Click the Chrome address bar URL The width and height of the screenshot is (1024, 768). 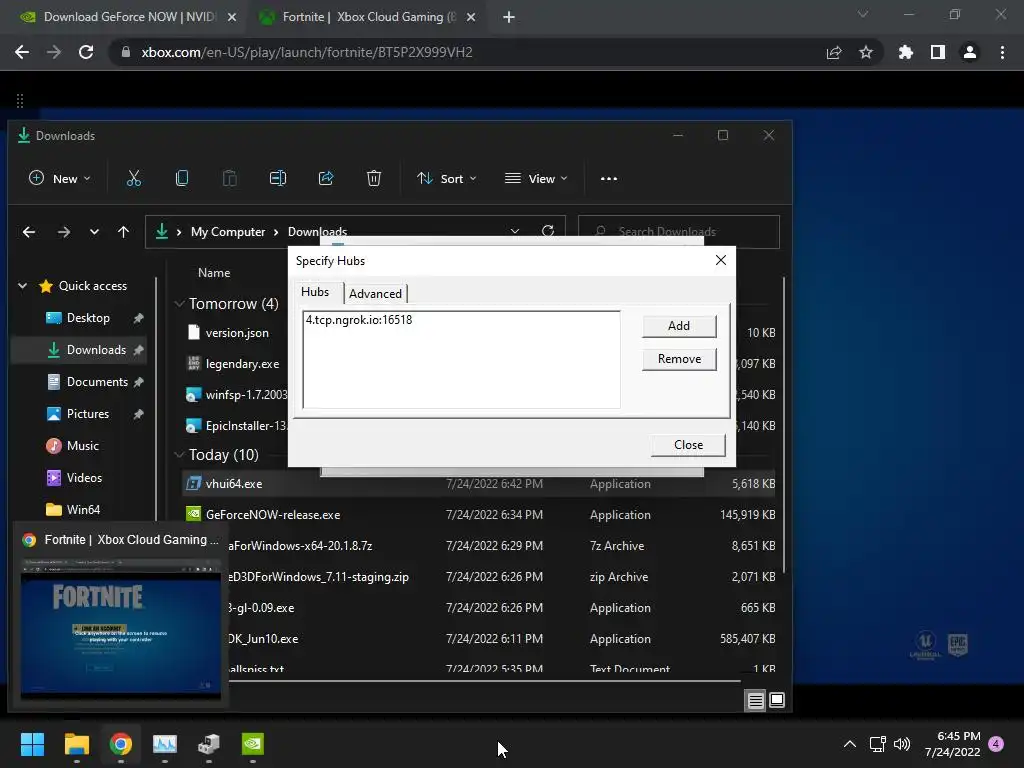click(x=307, y=52)
